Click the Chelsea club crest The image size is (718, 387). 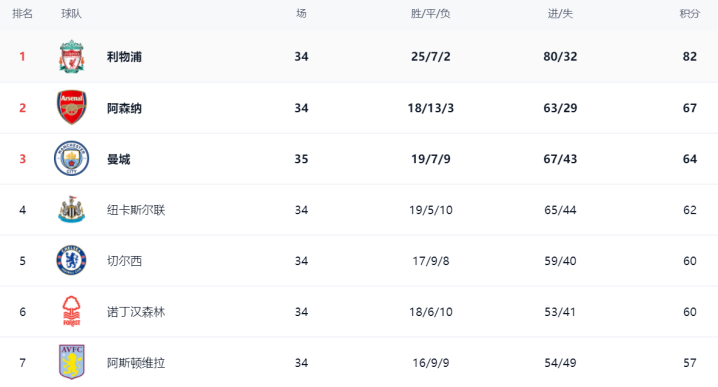click(71, 260)
